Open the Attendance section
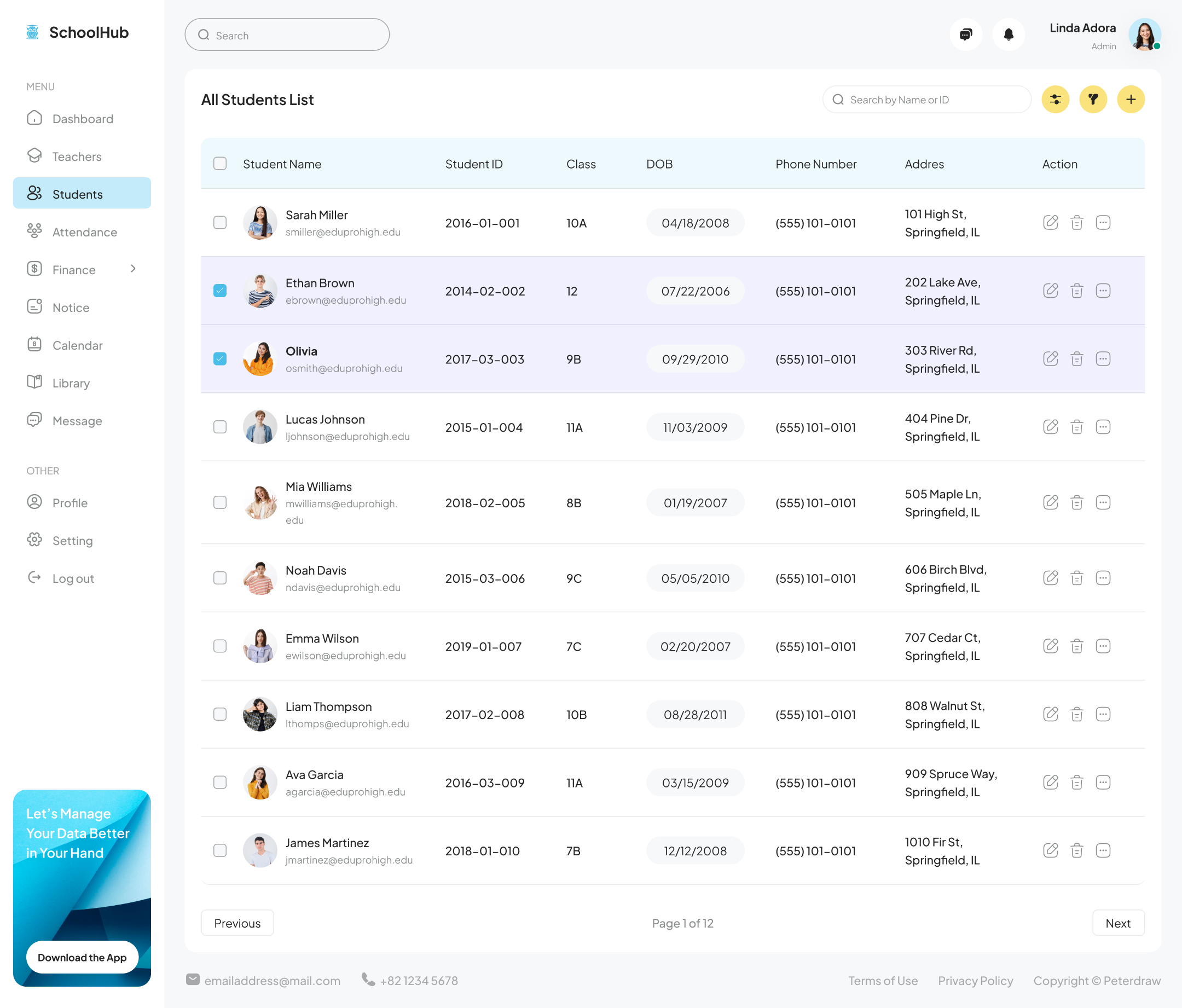The image size is (1182, 1008). click(85, 231)
